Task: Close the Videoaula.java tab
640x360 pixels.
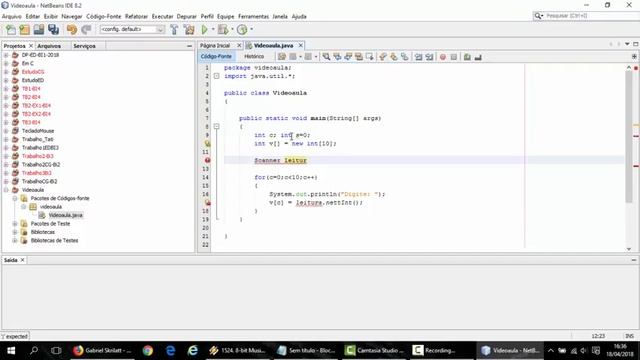Action: click(301, 45)
